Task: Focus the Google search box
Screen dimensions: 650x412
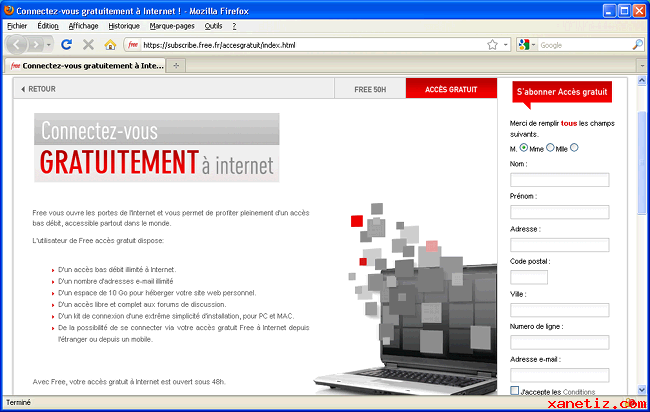Action: pyautogui.click(x=585, y=45)
